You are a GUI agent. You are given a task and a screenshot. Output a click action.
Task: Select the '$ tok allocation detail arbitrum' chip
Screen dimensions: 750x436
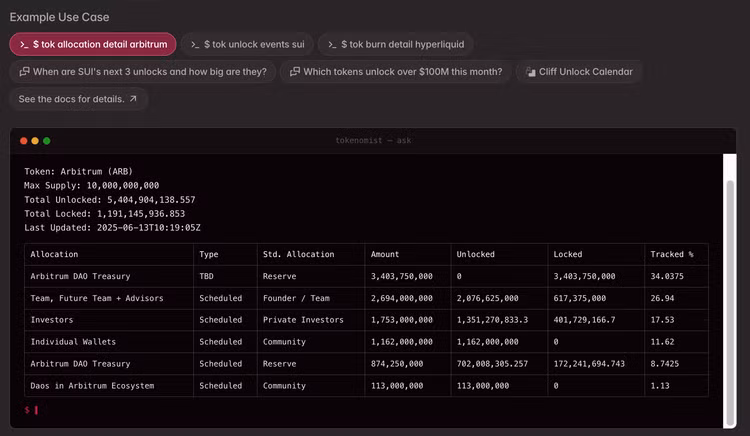[x=93, y=44]
